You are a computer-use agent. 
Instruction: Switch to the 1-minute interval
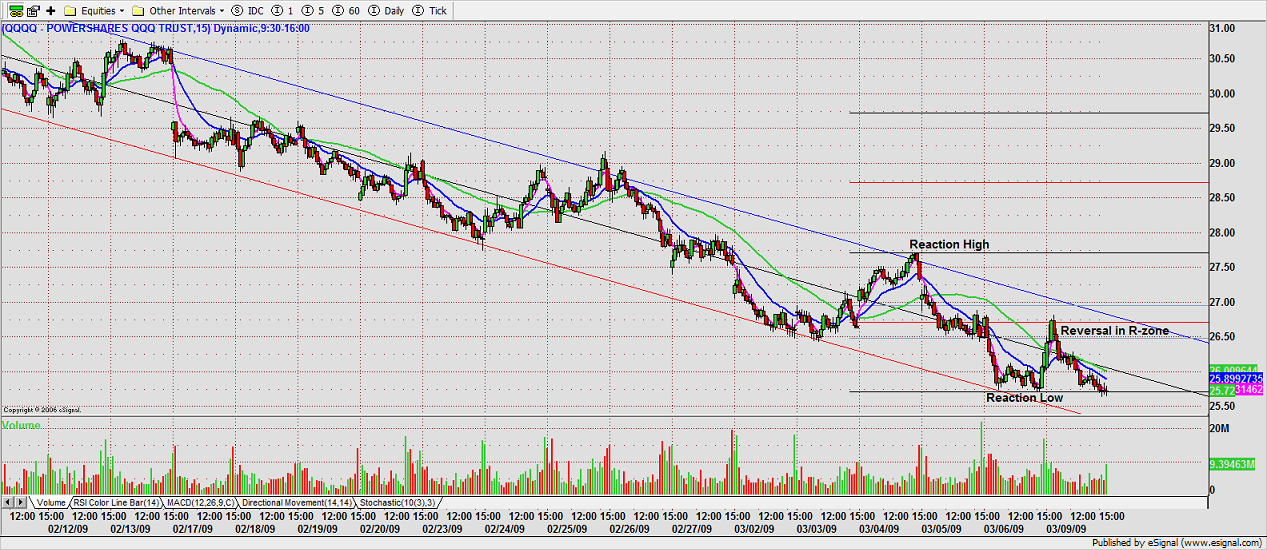point(280,10)
